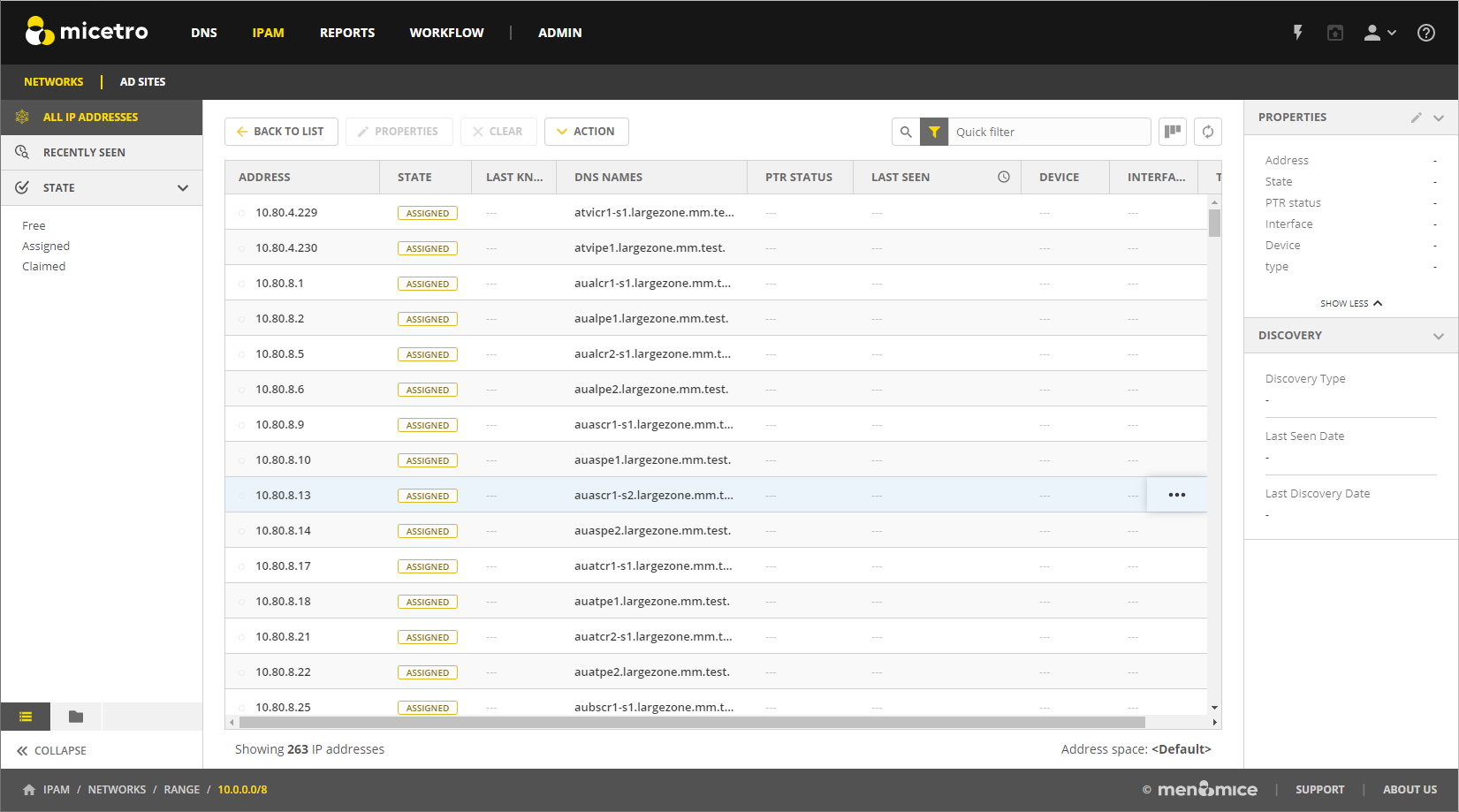Screen dimensions: 1459x812
Task: Filter by Assigned state
Action: (x=46, y=247)
